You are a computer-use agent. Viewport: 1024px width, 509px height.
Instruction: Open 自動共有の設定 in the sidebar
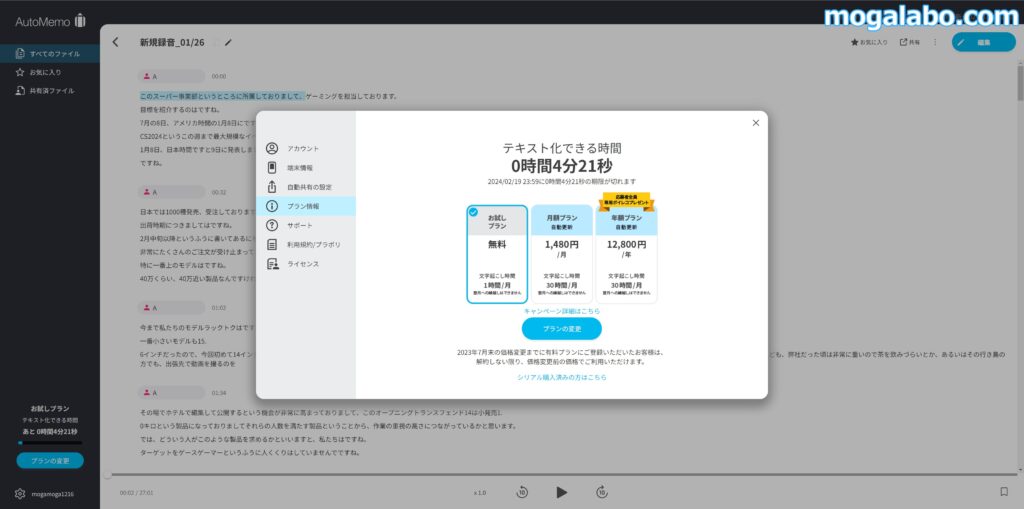click(308, 187)
